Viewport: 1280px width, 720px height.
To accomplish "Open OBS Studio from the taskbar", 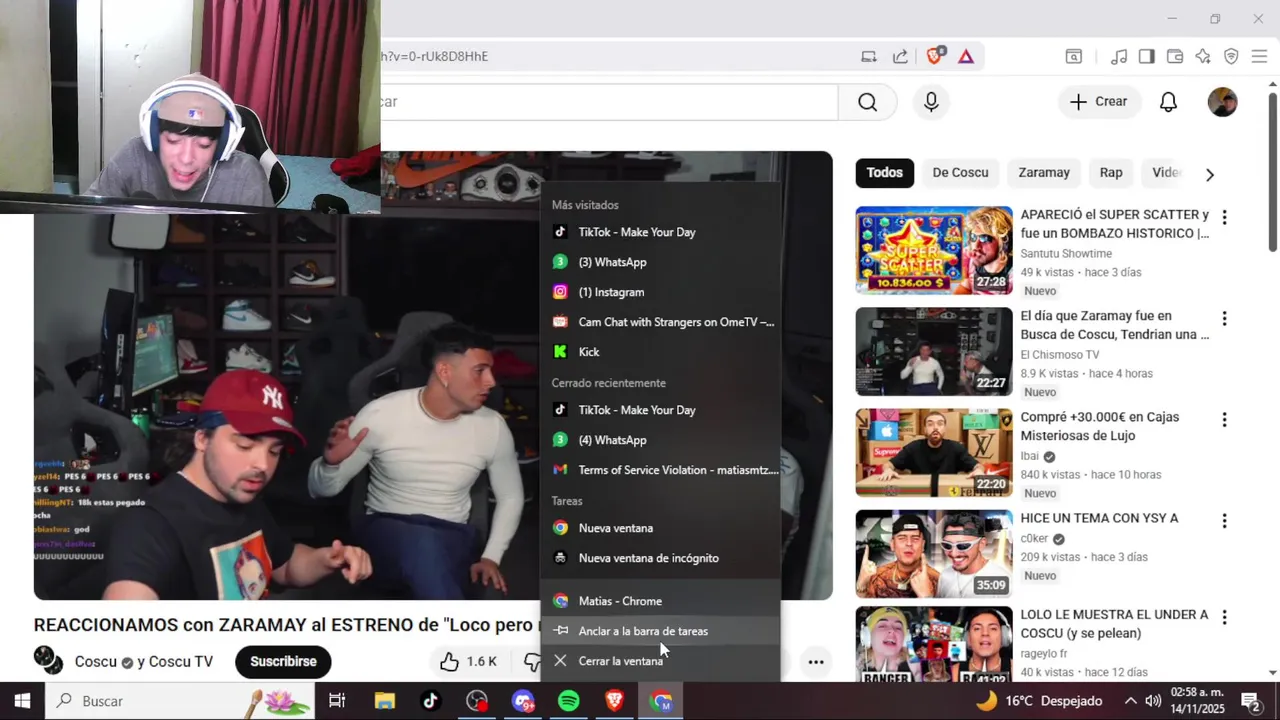I will tap(477, 701).
